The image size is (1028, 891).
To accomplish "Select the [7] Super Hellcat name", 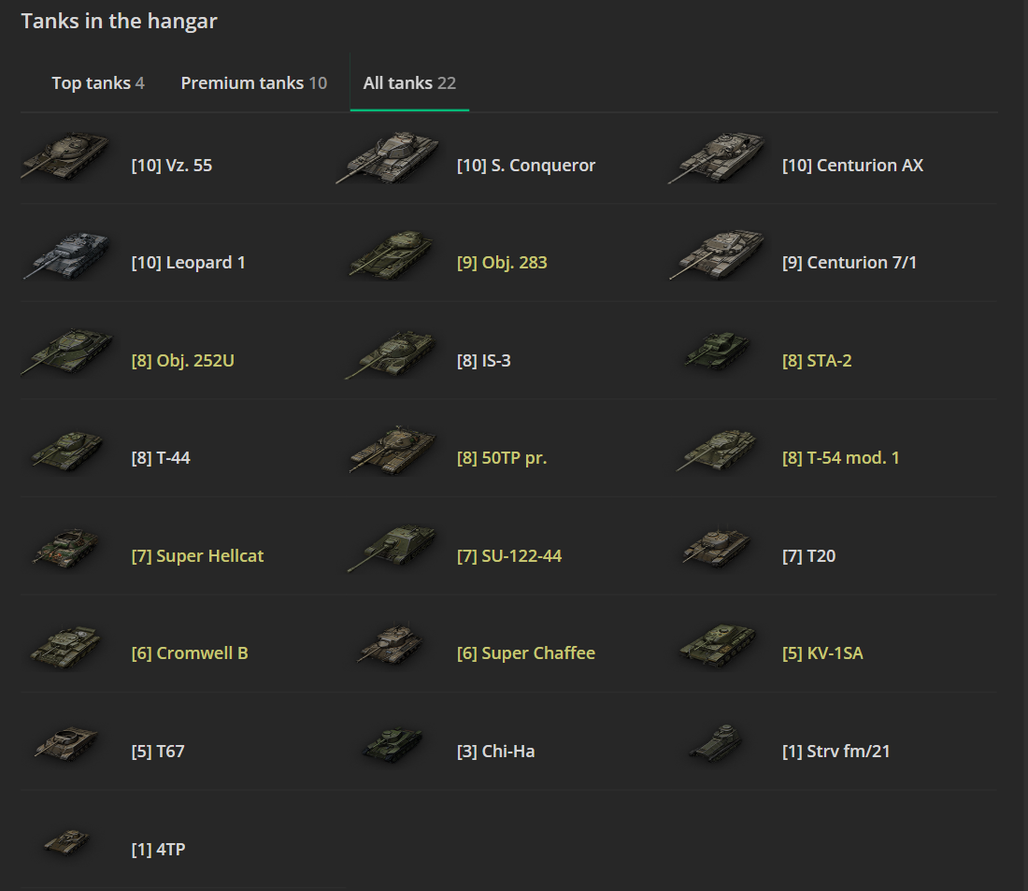I will click(x=197, y=556).
